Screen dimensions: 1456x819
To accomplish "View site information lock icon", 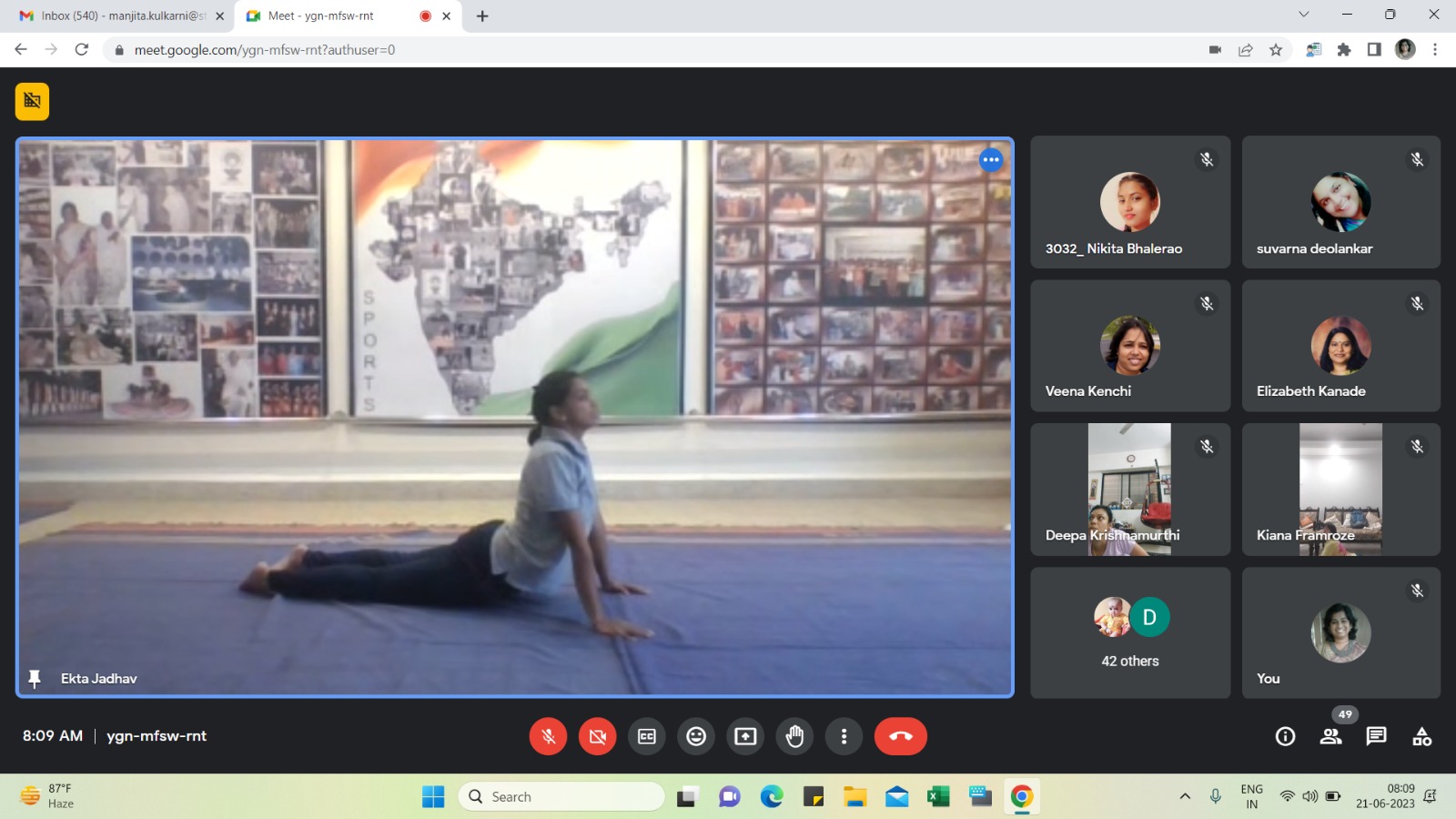I will pos(118,50).
